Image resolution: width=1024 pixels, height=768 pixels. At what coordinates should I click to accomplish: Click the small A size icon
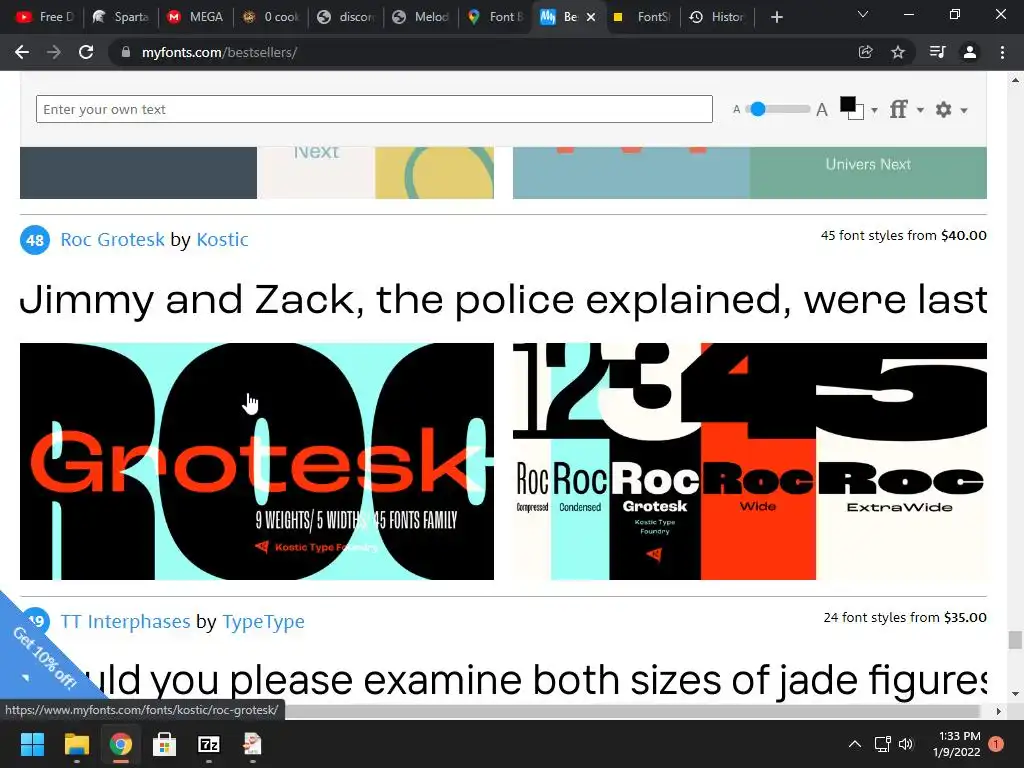[737, 110]
